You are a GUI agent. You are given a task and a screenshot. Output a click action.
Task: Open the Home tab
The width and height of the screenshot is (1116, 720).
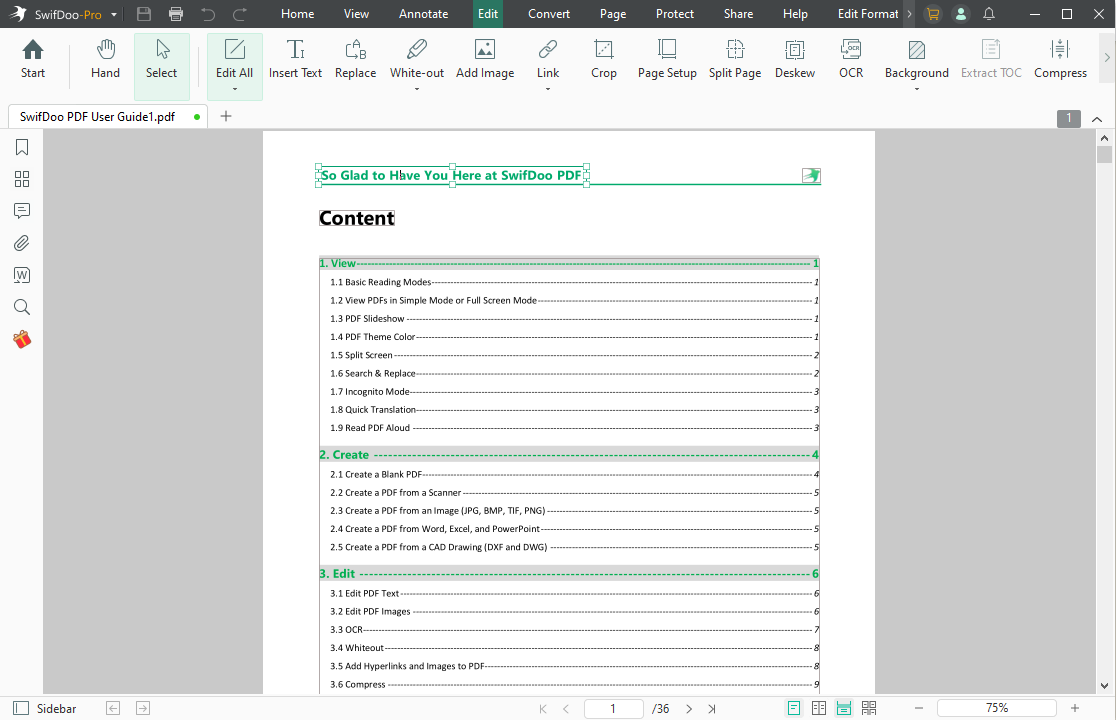(x=298, y=14)
